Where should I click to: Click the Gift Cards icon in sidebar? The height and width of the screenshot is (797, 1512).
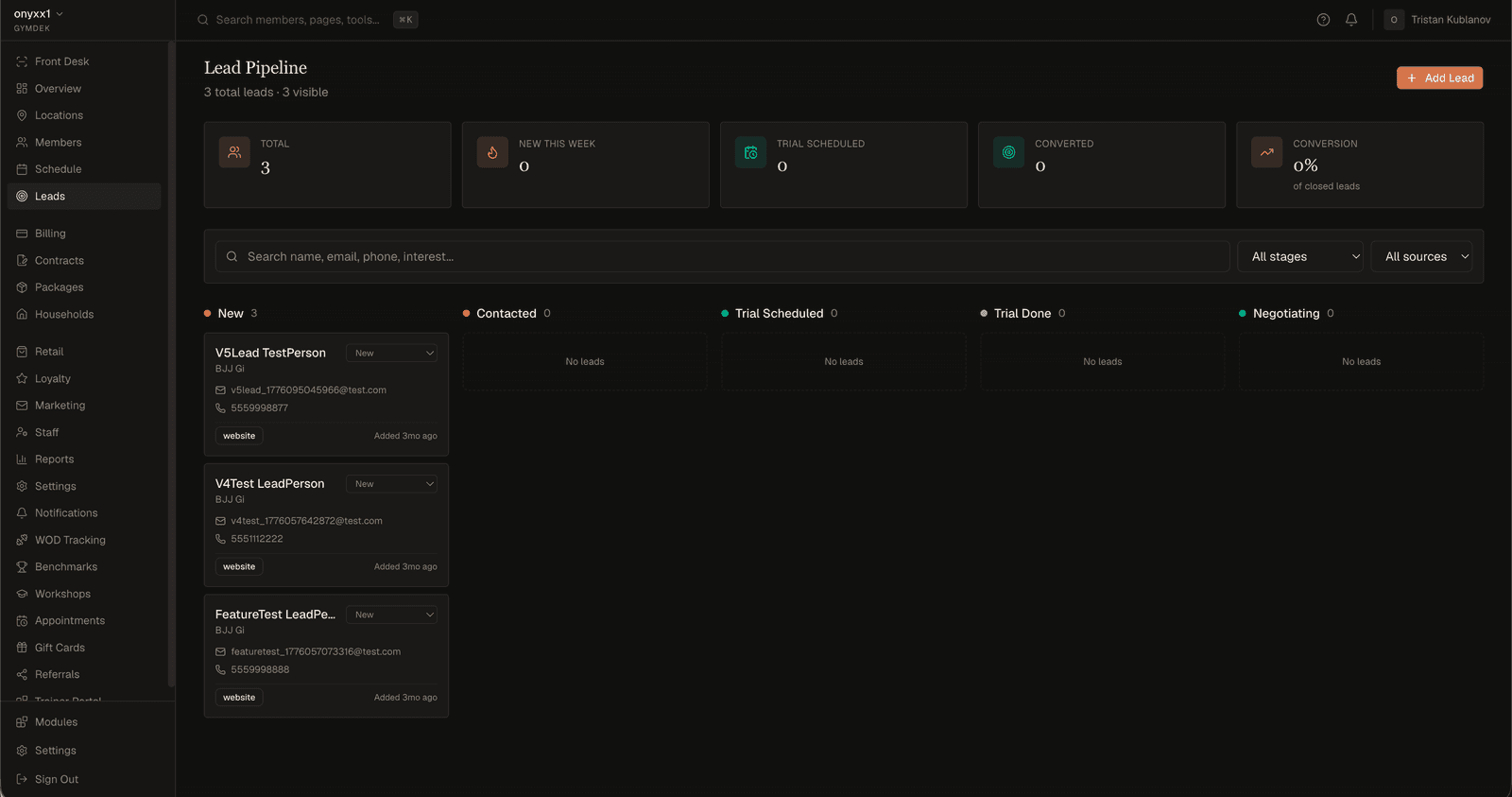[22, 648]
